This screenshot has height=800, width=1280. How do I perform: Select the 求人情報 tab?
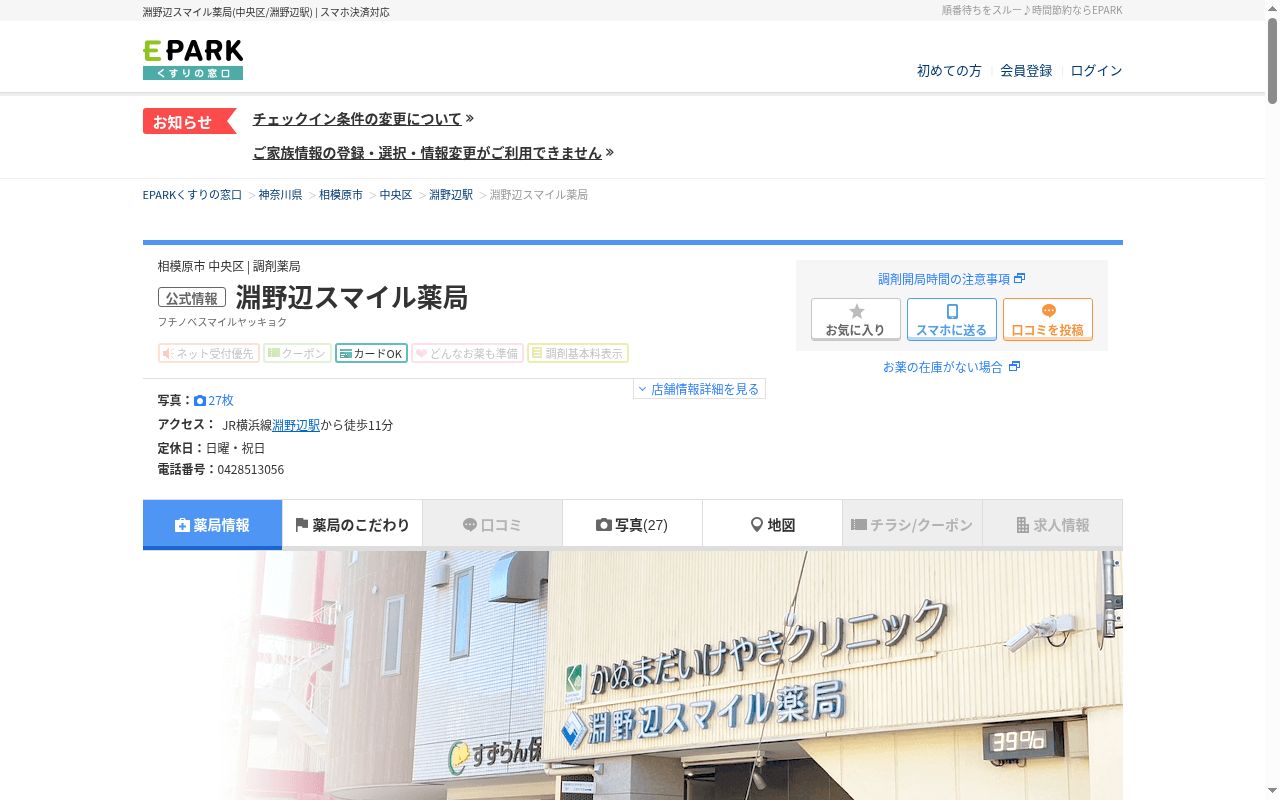[1052, 525]
